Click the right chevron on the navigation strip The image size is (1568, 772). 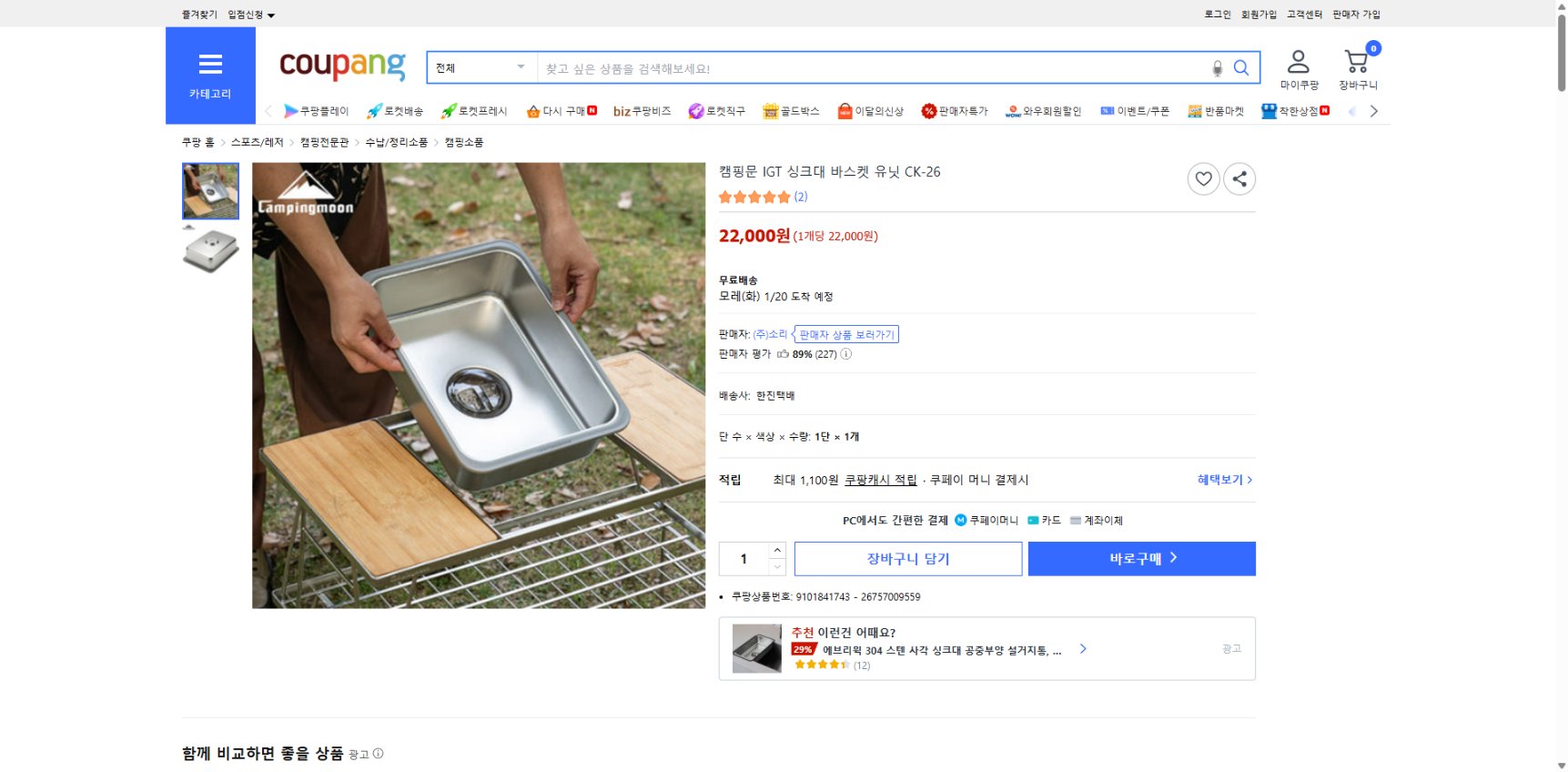click(1376, 110)
